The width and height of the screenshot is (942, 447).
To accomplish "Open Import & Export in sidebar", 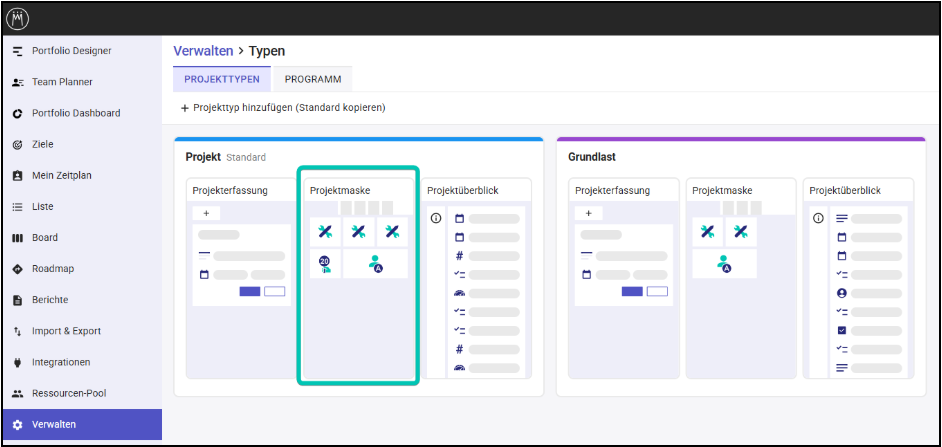I will click(x=66, y=331).
